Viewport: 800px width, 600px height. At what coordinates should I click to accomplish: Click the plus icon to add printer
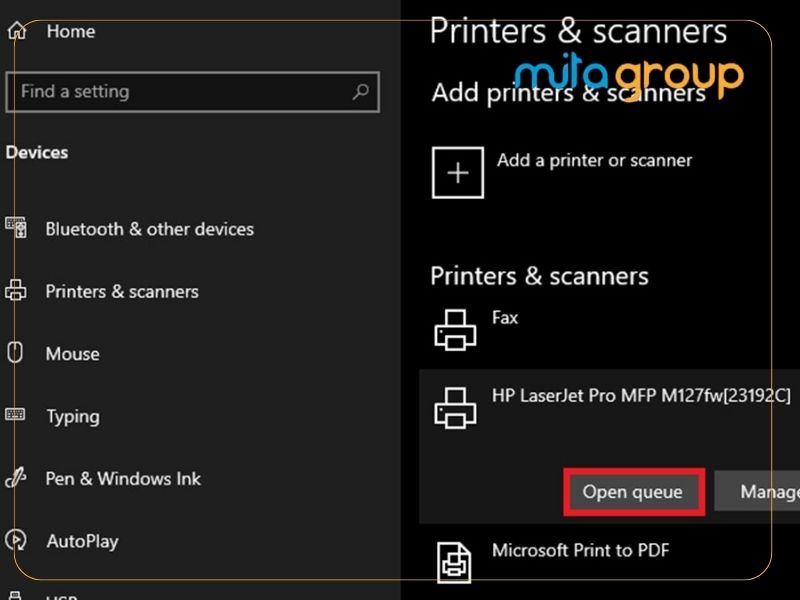tap(458, 172)
